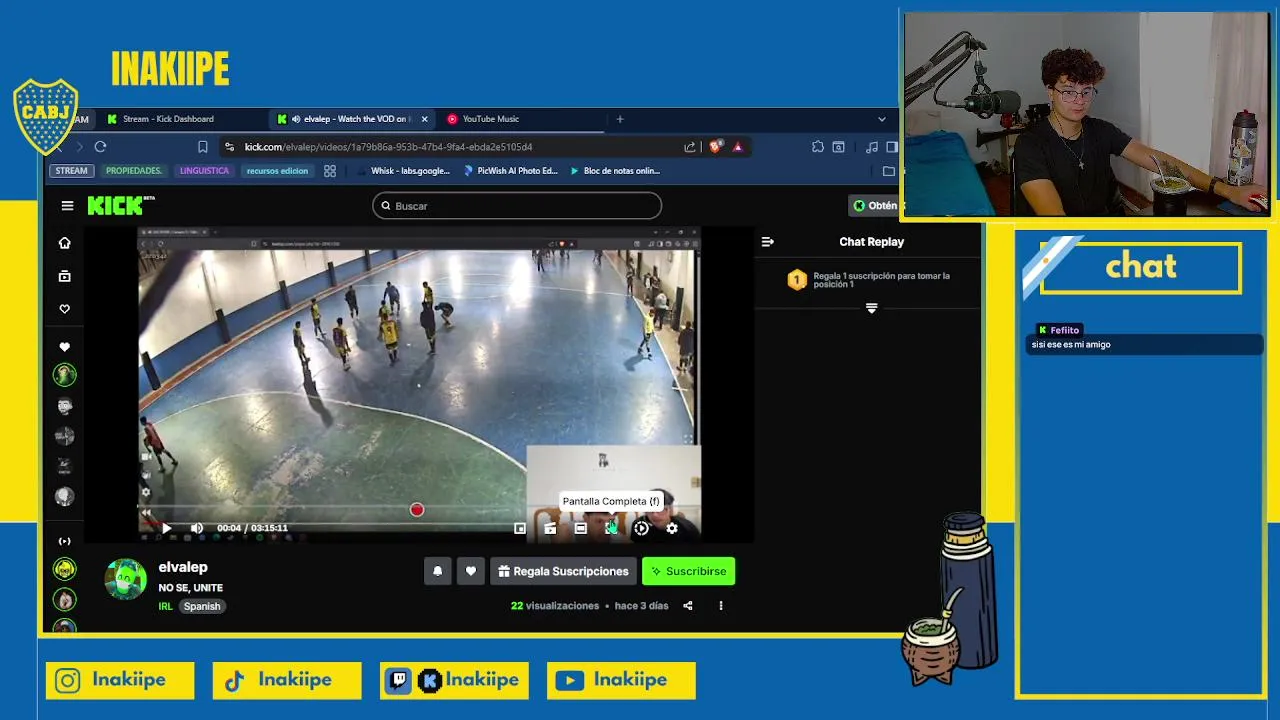1280x720 pixels.
Task: Click the bookmark icon beside the URL
Action: point(203,147)
